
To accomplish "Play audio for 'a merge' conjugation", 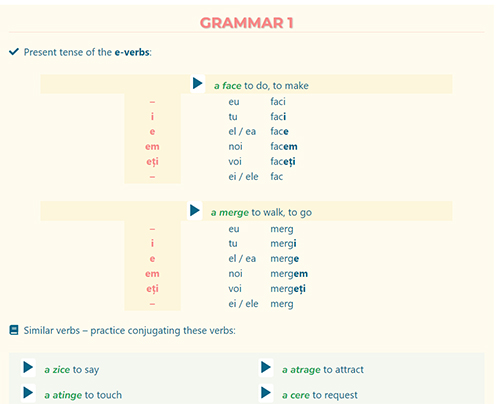I will point(195,211).
